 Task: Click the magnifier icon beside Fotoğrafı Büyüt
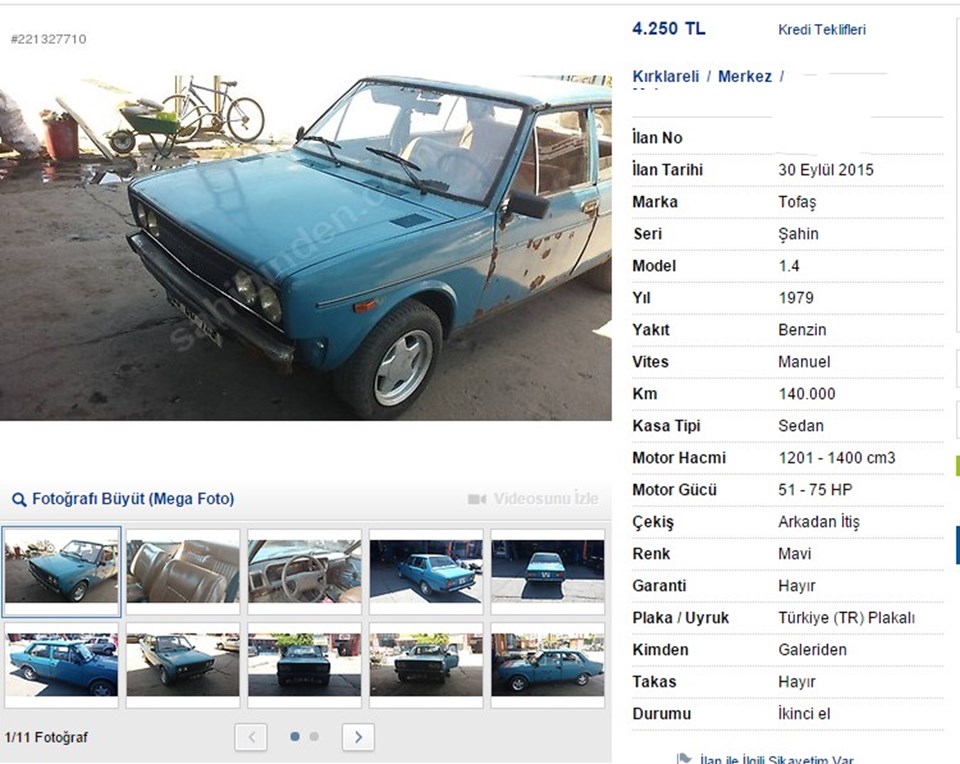click(19, 500)
